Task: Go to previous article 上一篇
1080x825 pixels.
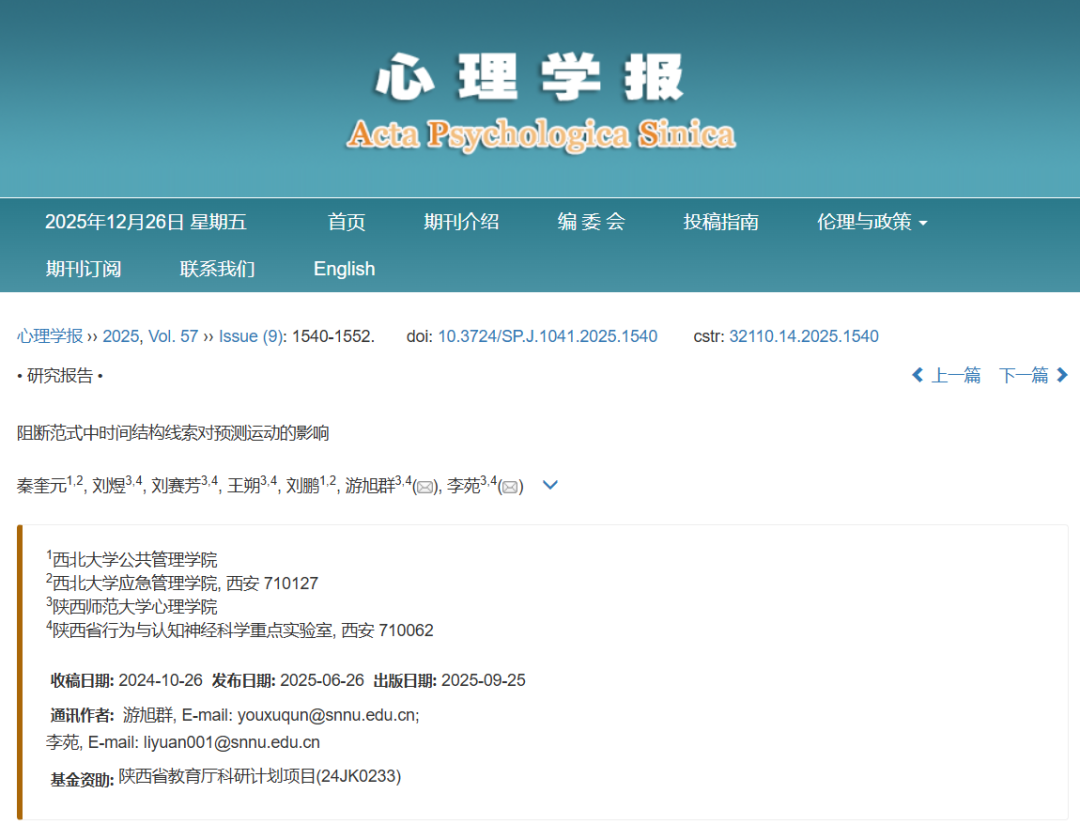Action: [x=946, y=376]
